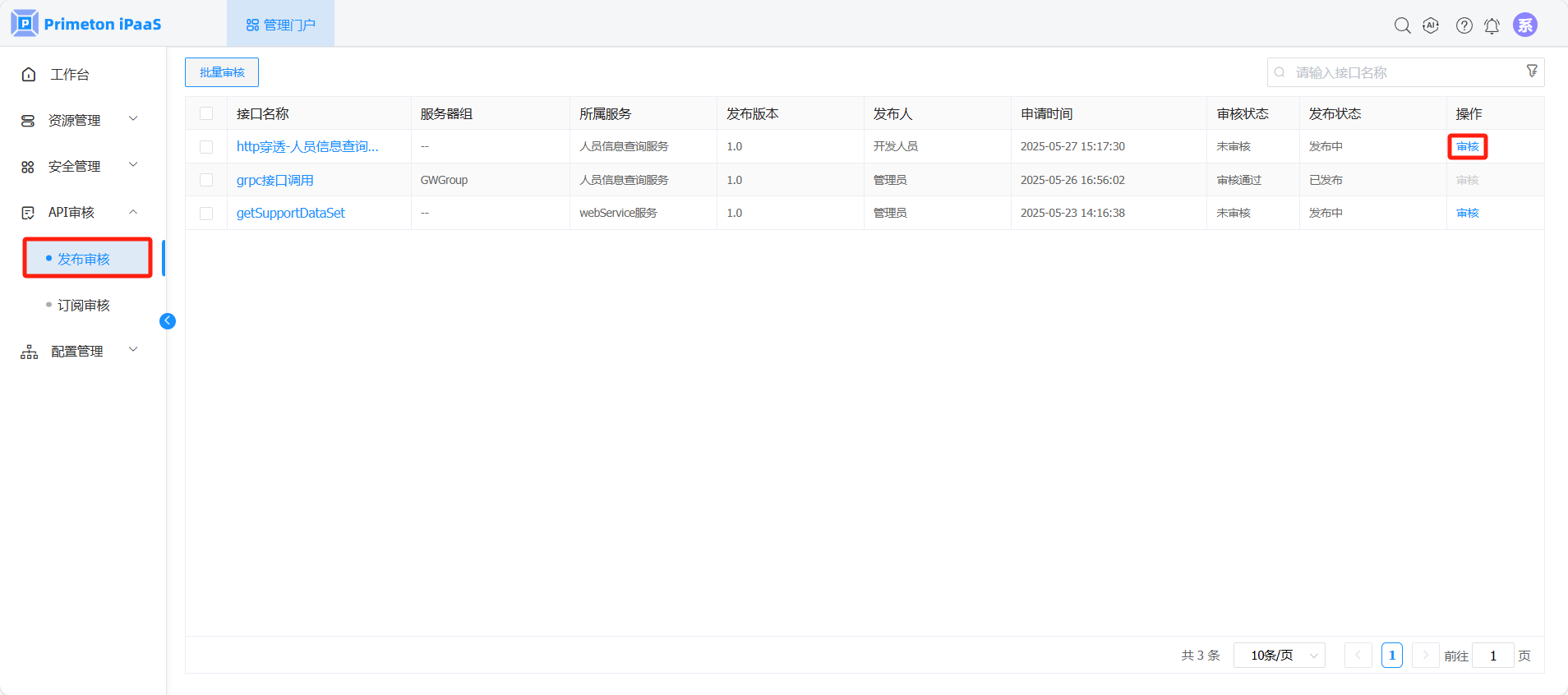Expand the 资源管理 menu
The image size is (1568, 695).
coord(79,121)
